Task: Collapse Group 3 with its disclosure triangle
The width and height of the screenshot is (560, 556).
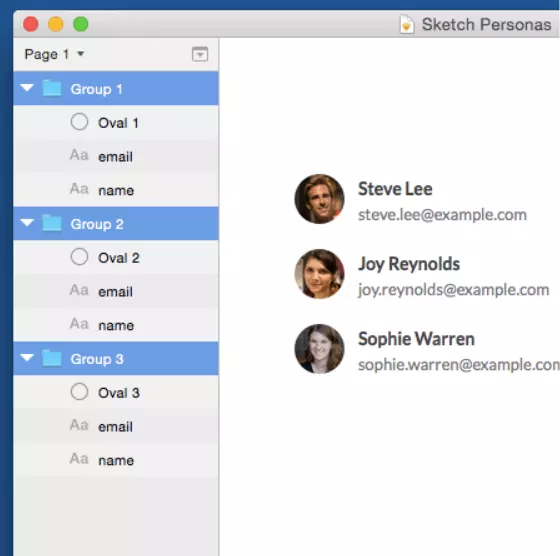Action: pos(27,357)
